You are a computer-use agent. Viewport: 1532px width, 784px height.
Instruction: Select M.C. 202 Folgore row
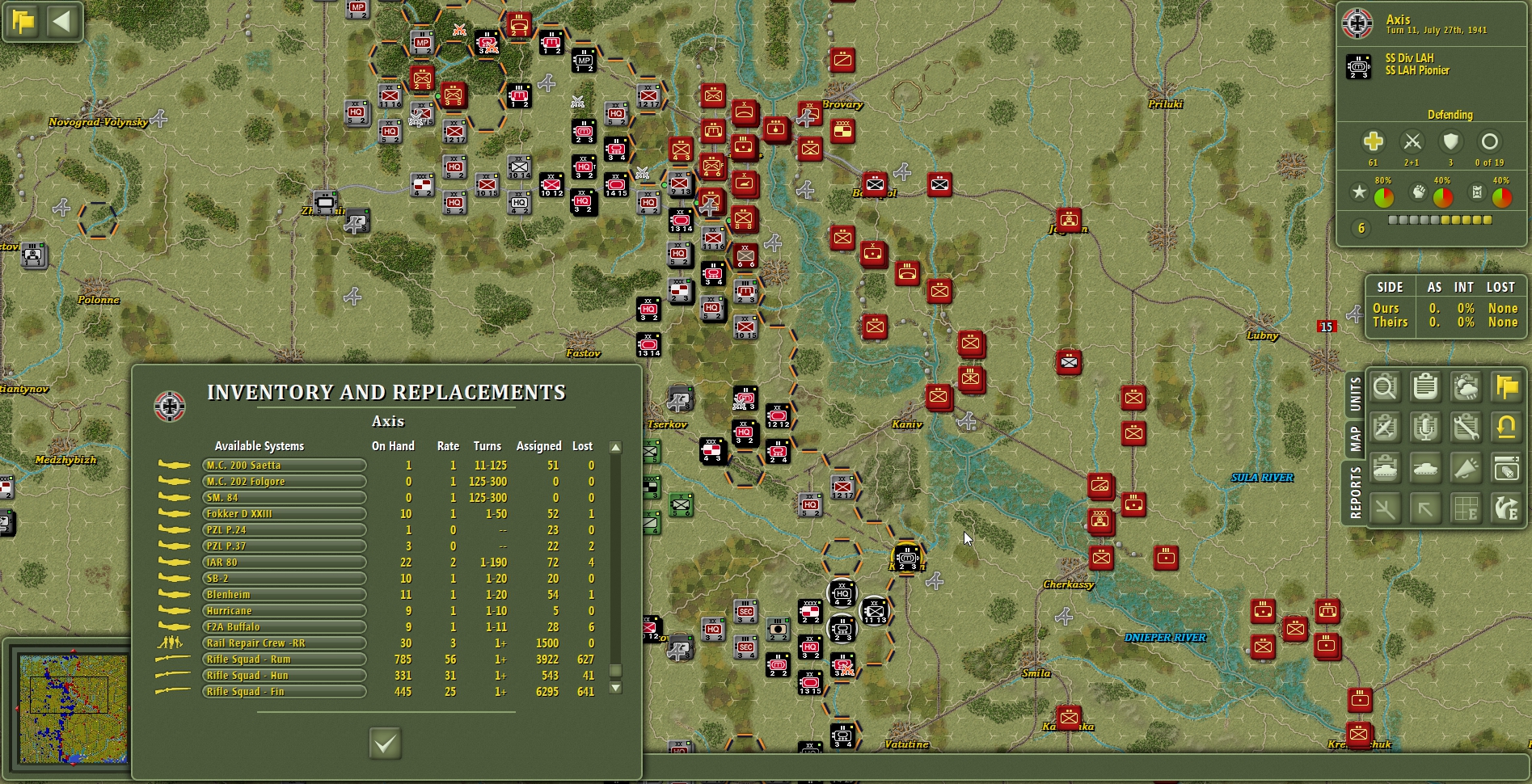pyautogui.click(x=284, y=482)
